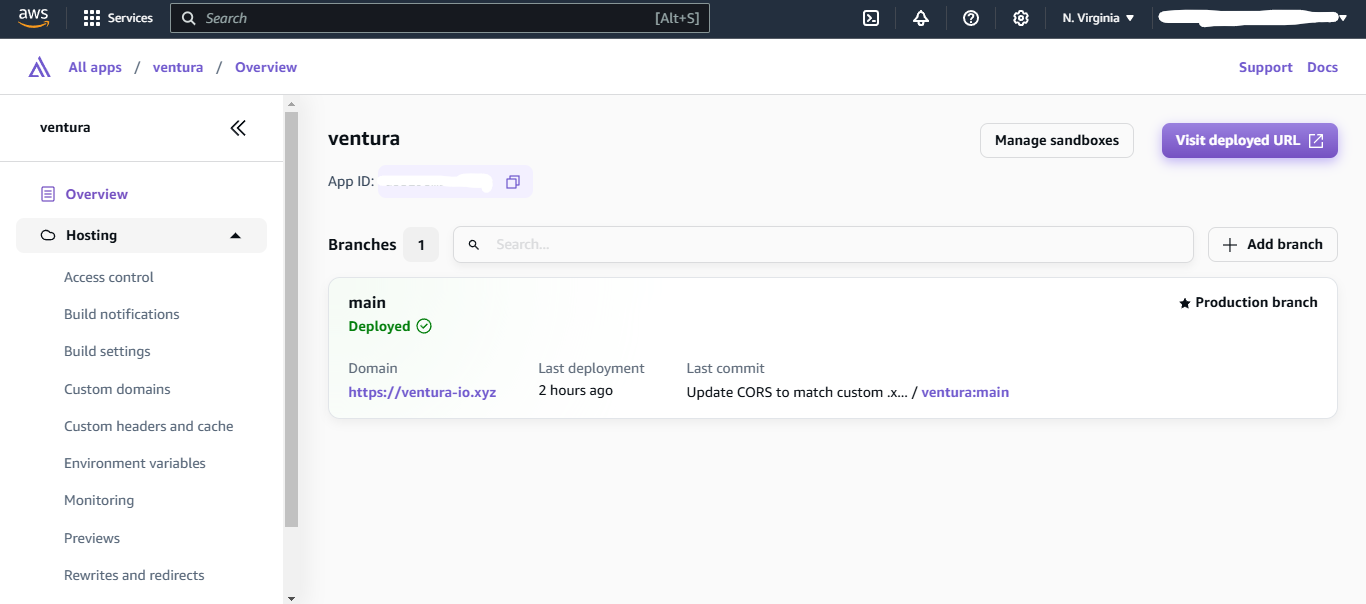Click the sidebar vertical scrollbar thumb
1366x604 pixels.
[291, 319]
